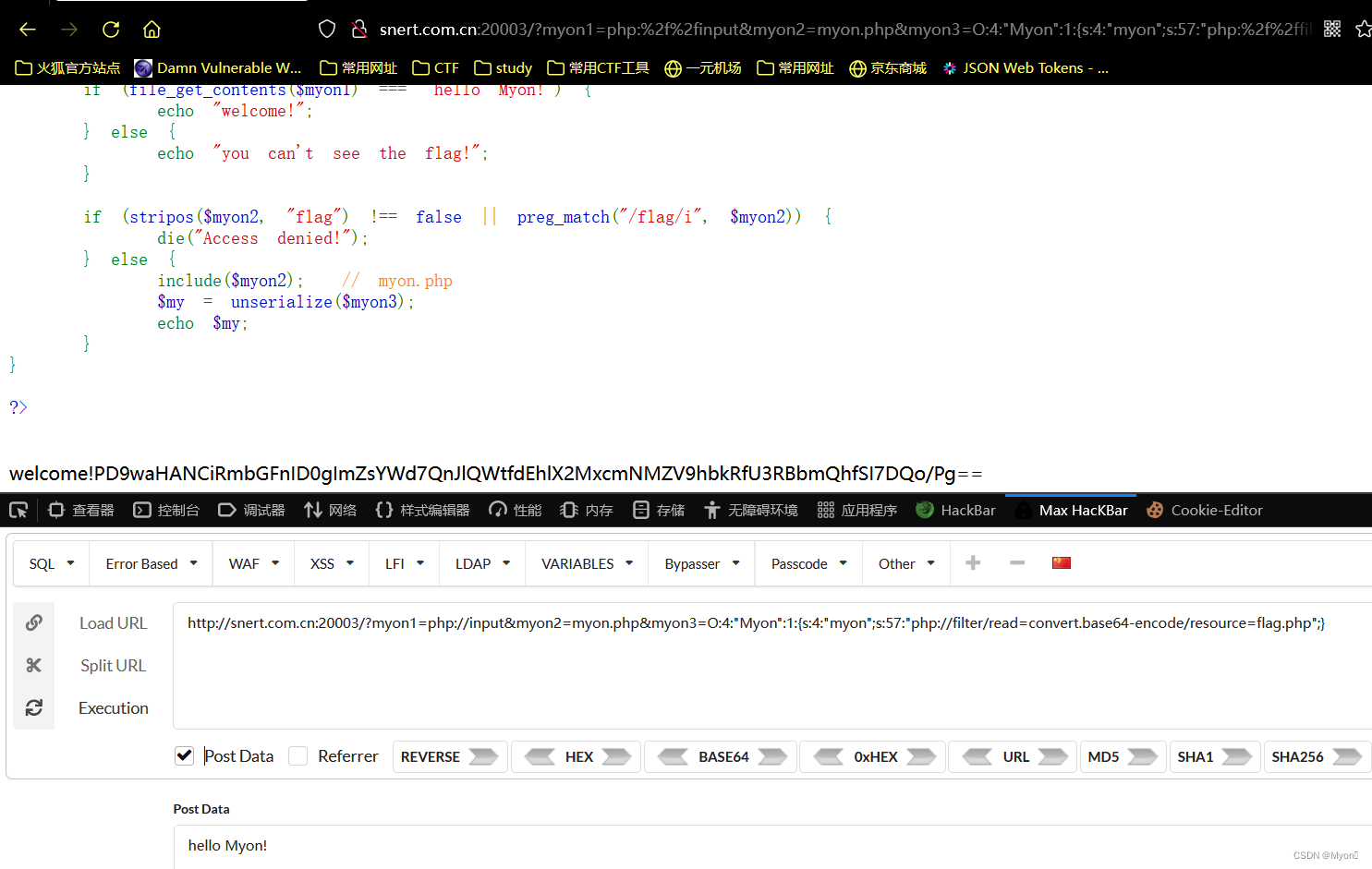Switch to the 样式编辑器 tab
This screenshot has height=869, width=1372.
point(422,510)
